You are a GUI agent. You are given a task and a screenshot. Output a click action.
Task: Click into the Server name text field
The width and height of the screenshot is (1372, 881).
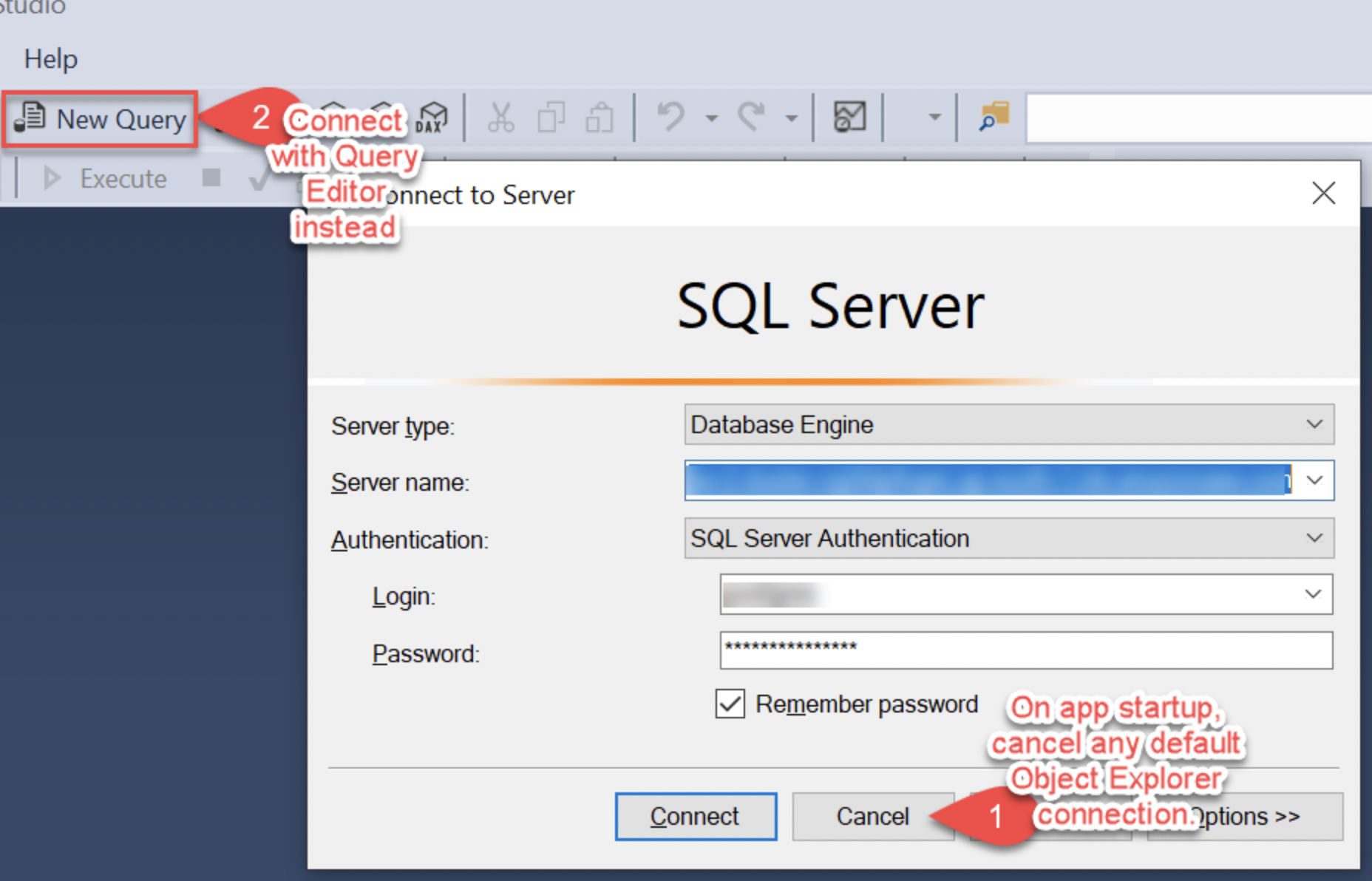tap(989, 480)
